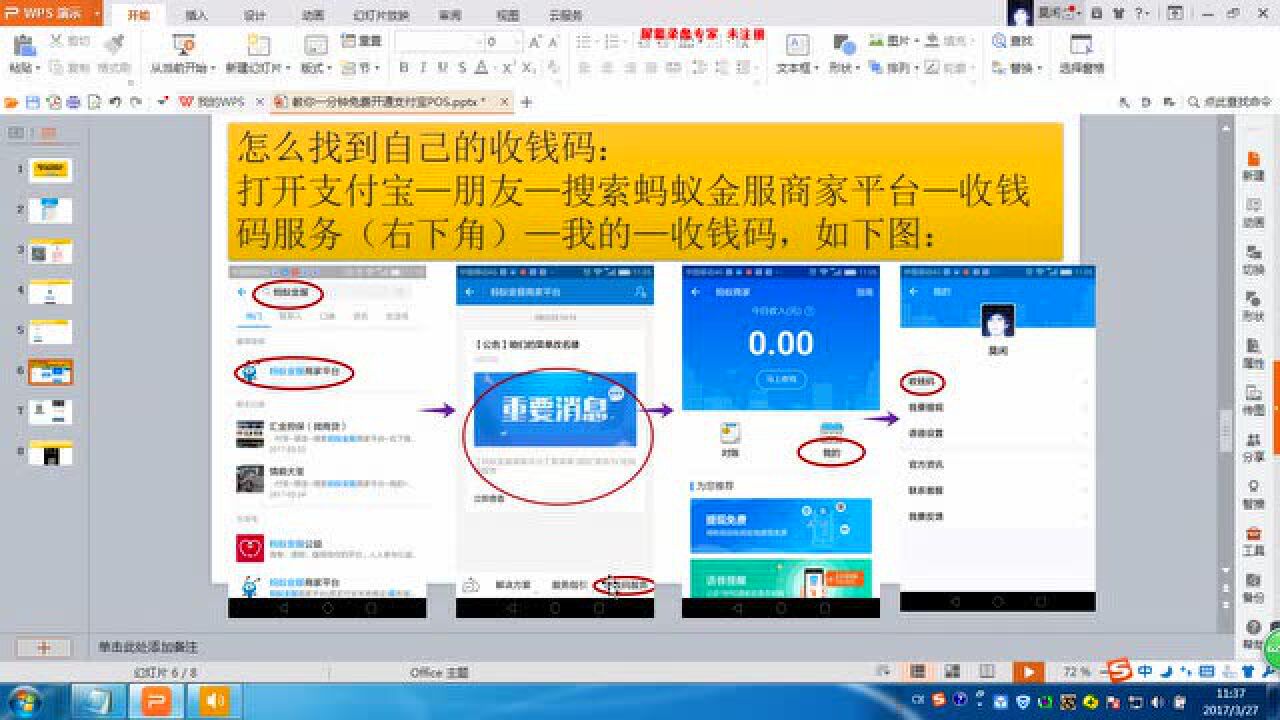
Task: Decrease font size with smaller A icon
Action: coord(554,42)
